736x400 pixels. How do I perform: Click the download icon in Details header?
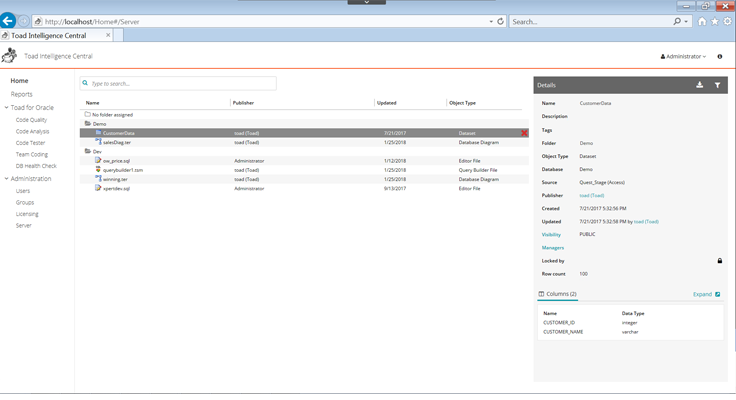[700, 85]
